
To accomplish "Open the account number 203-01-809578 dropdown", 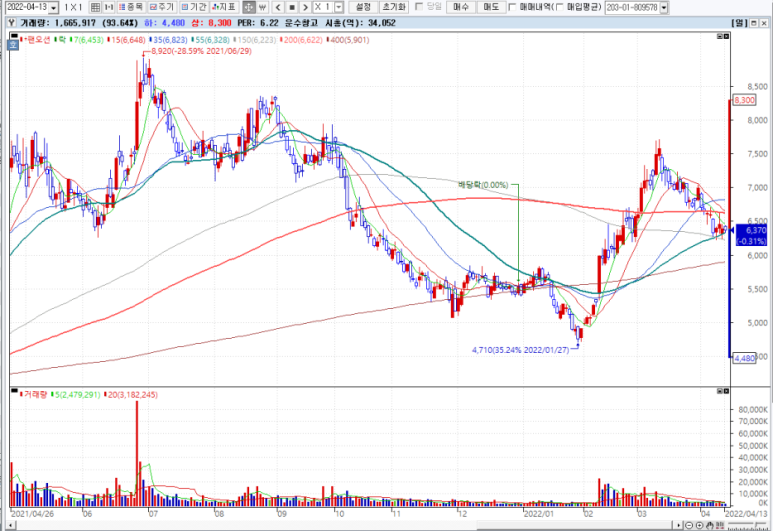I will pos(664,7).
